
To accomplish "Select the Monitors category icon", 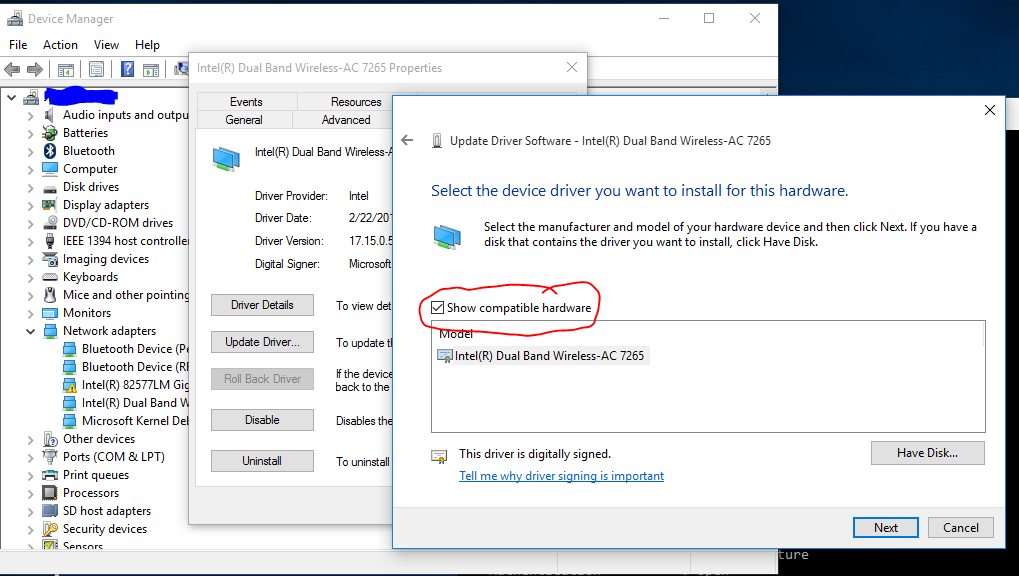I will pos(49,313).
